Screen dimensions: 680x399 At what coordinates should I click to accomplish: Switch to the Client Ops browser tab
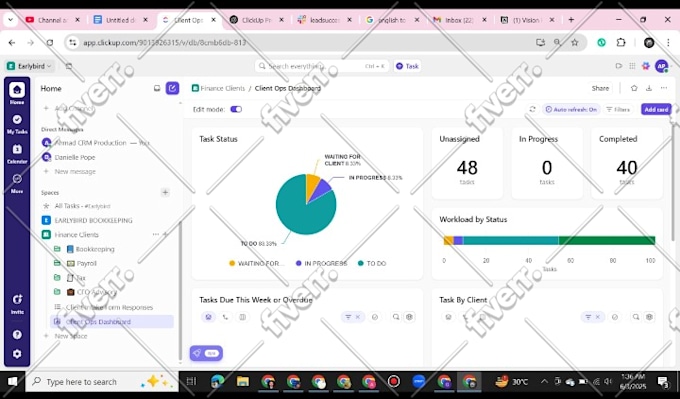pos(189,20)
